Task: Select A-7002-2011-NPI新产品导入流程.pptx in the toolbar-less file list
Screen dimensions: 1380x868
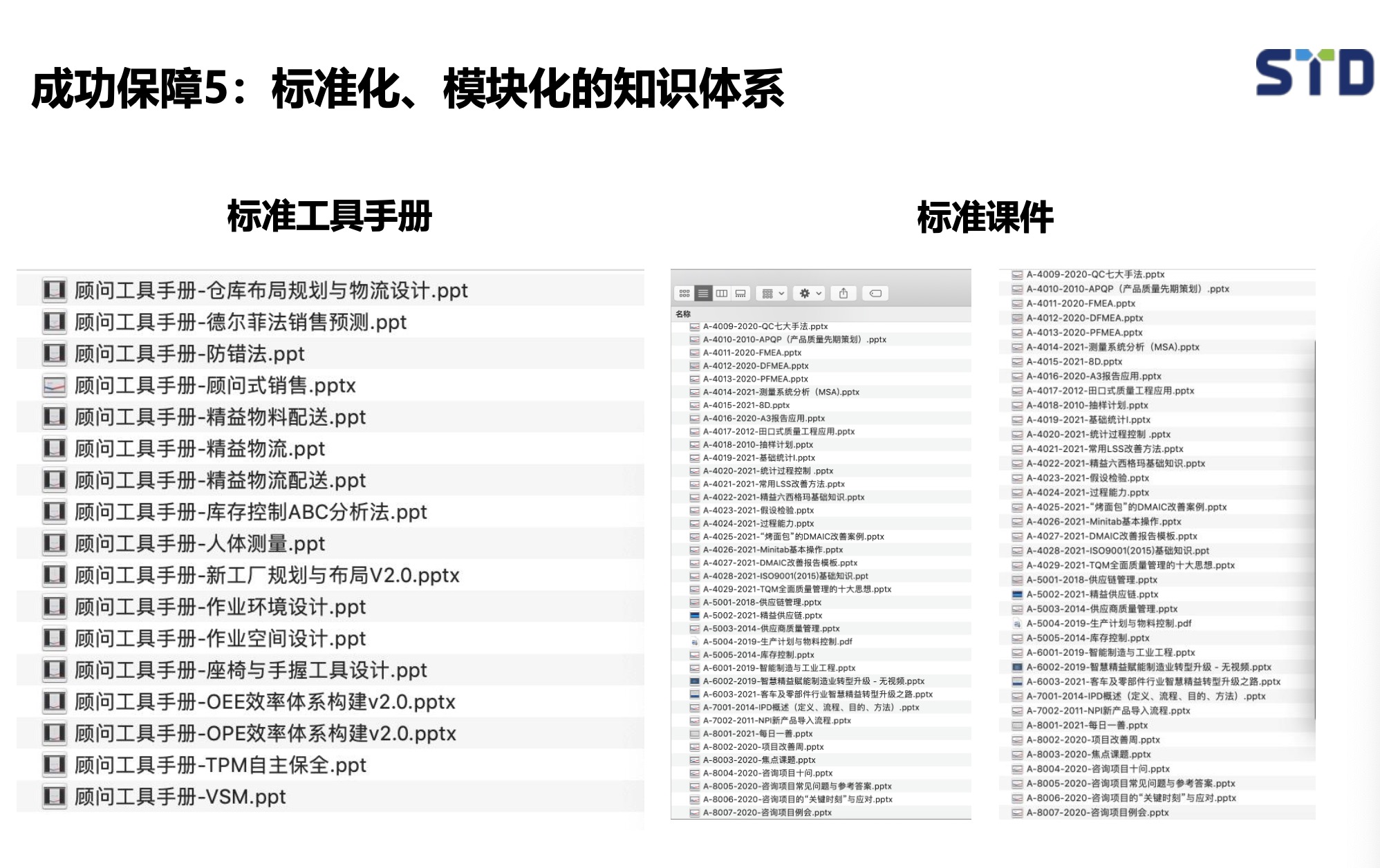Action: click(1108, 710)
